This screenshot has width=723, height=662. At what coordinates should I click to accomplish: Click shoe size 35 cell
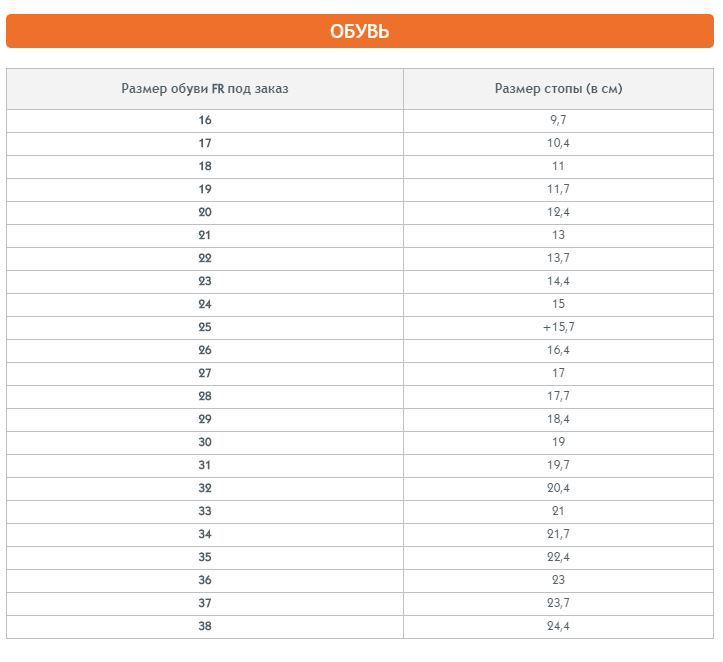click(205, 557)
